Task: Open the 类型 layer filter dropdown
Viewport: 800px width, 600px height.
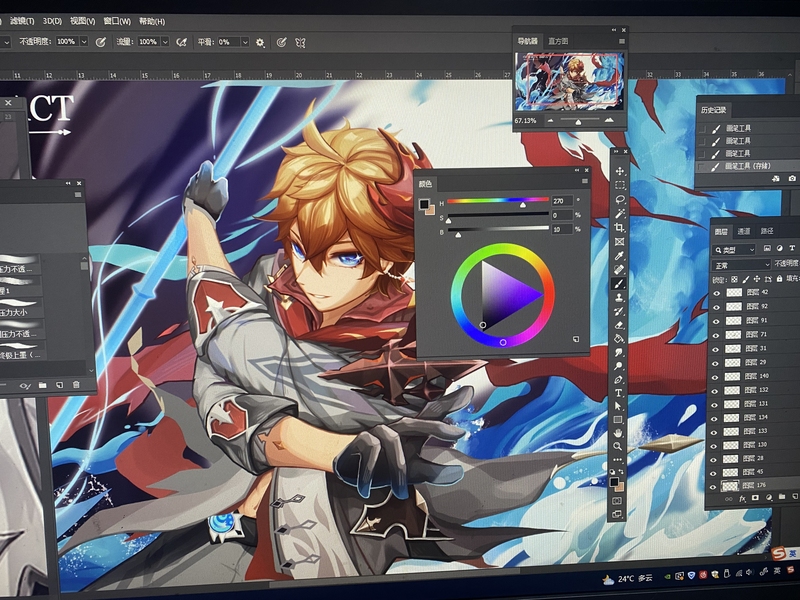Action: (734, 249)
